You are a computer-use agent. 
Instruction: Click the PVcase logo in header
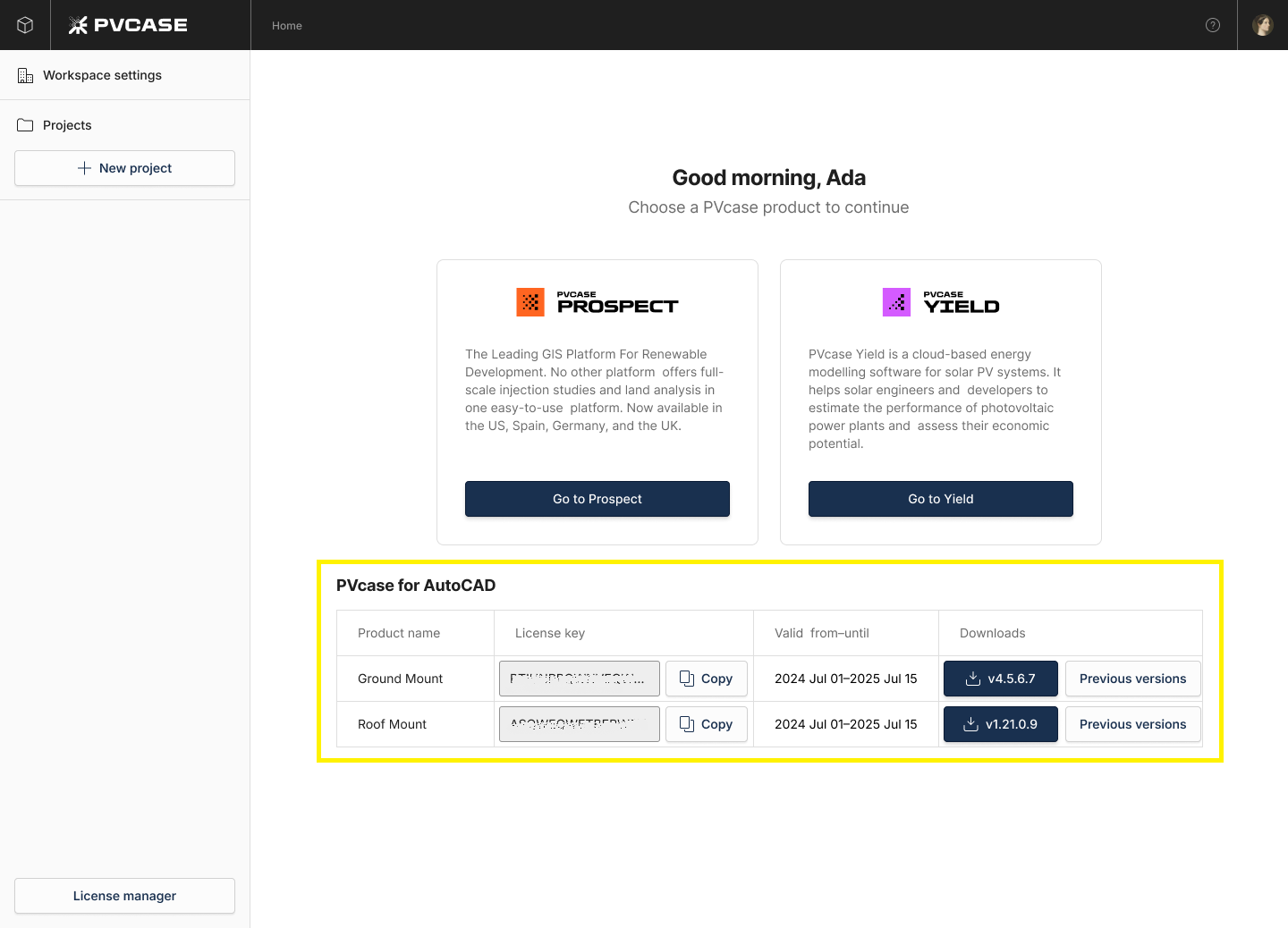[128, 25]
